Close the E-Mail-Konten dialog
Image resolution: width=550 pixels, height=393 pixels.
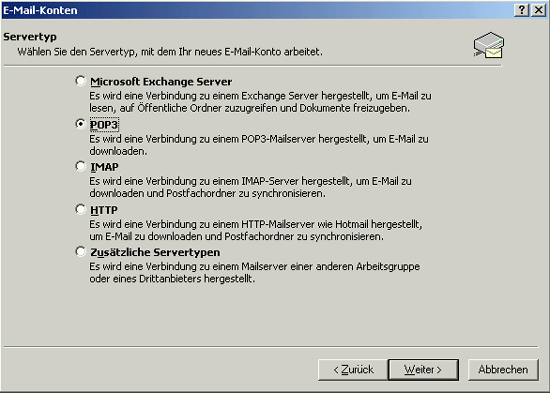539,10
